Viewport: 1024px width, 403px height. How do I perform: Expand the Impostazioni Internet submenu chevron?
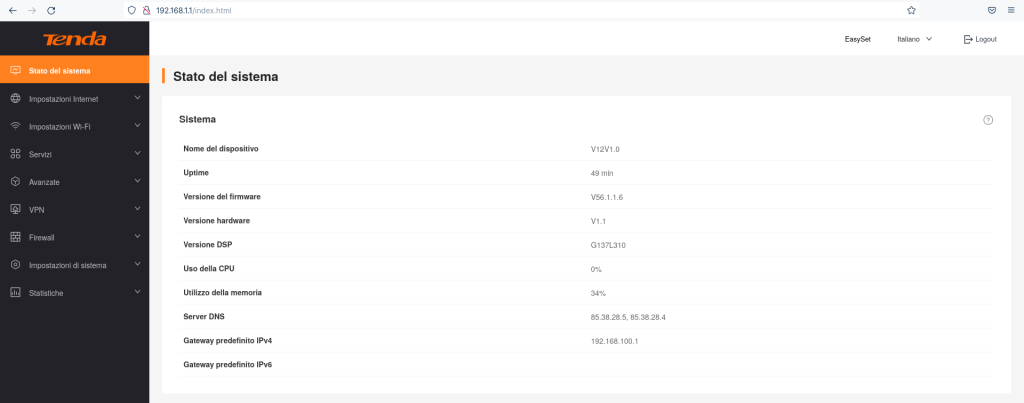(137, 98)
